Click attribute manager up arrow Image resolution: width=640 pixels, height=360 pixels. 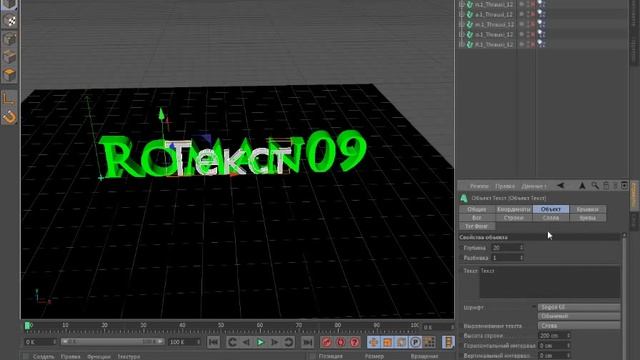tap(582, 186)
